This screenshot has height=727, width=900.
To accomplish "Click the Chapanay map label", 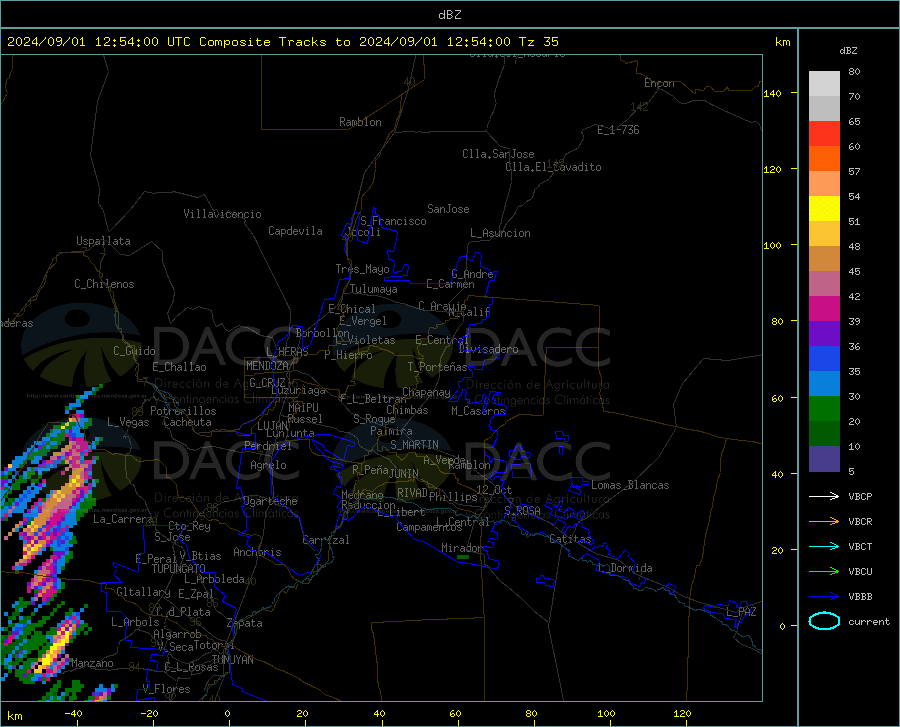I will coord(426,392).
